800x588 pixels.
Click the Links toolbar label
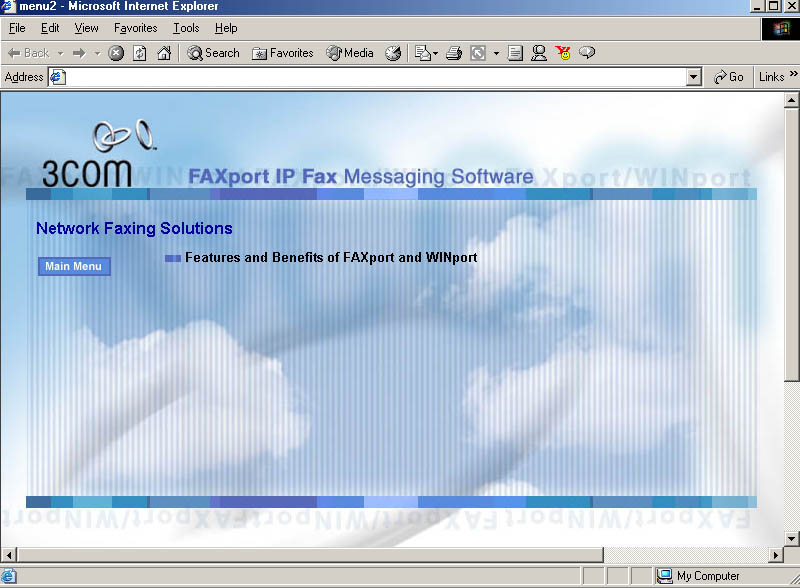click(771, 77)
